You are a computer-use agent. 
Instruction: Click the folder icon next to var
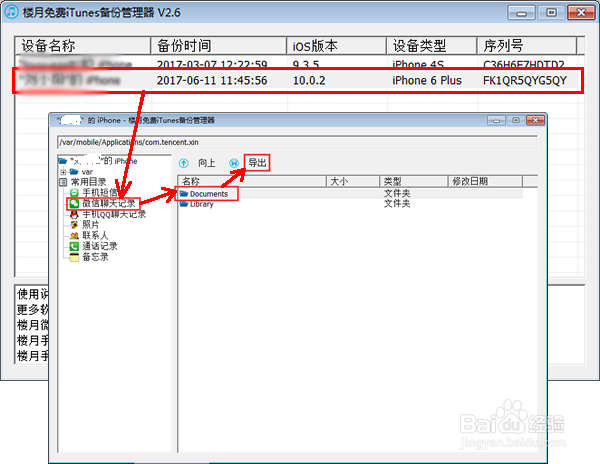74,172
